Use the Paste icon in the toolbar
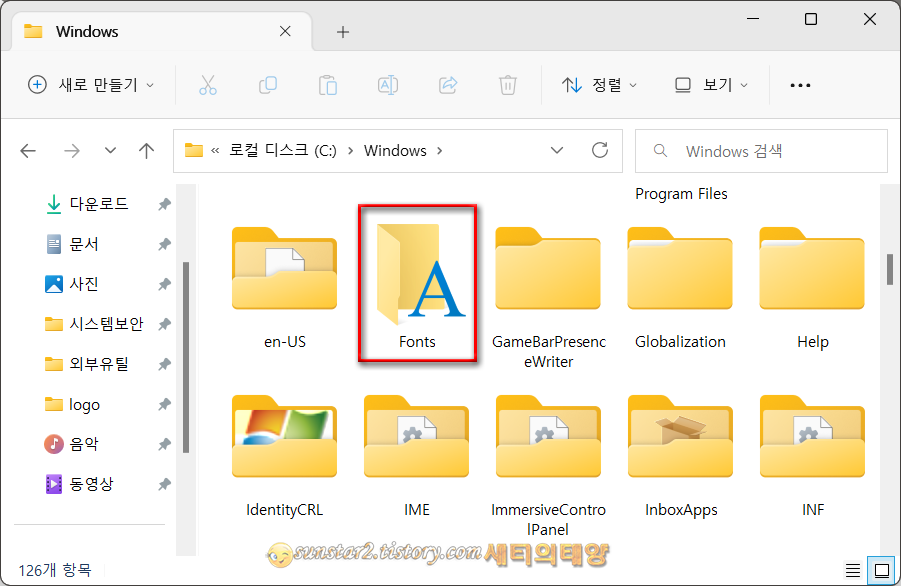 click(328, 85)
